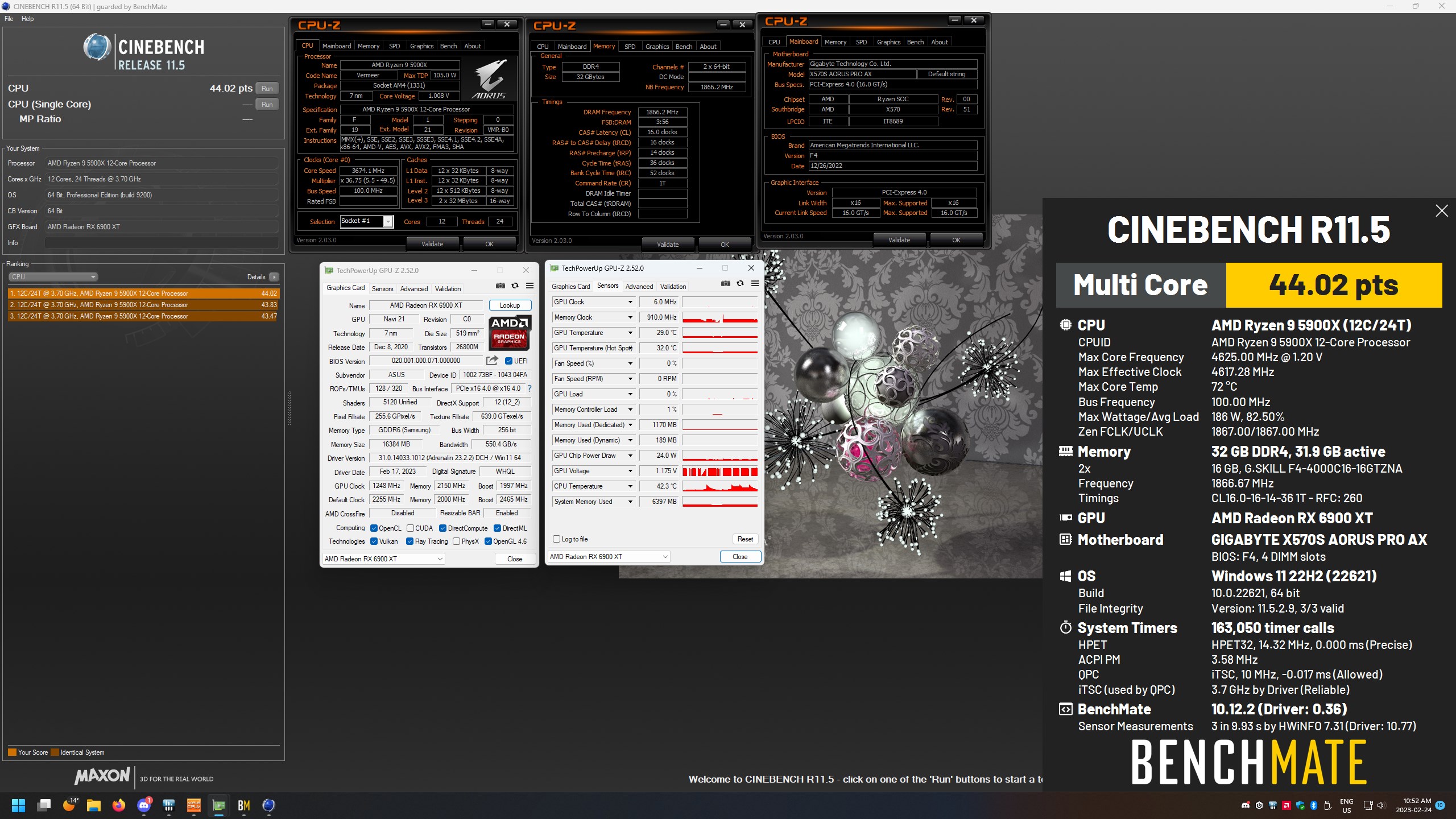Expand the GPU Temperature sensor dropdown

coord(630,333)
